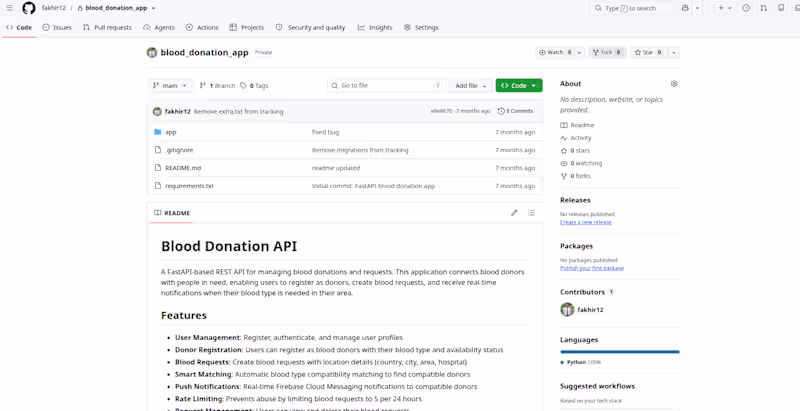Open the inbox notifications icon
Image resolution: width=800 pixels, height=411 pixels.
point(797,8)
